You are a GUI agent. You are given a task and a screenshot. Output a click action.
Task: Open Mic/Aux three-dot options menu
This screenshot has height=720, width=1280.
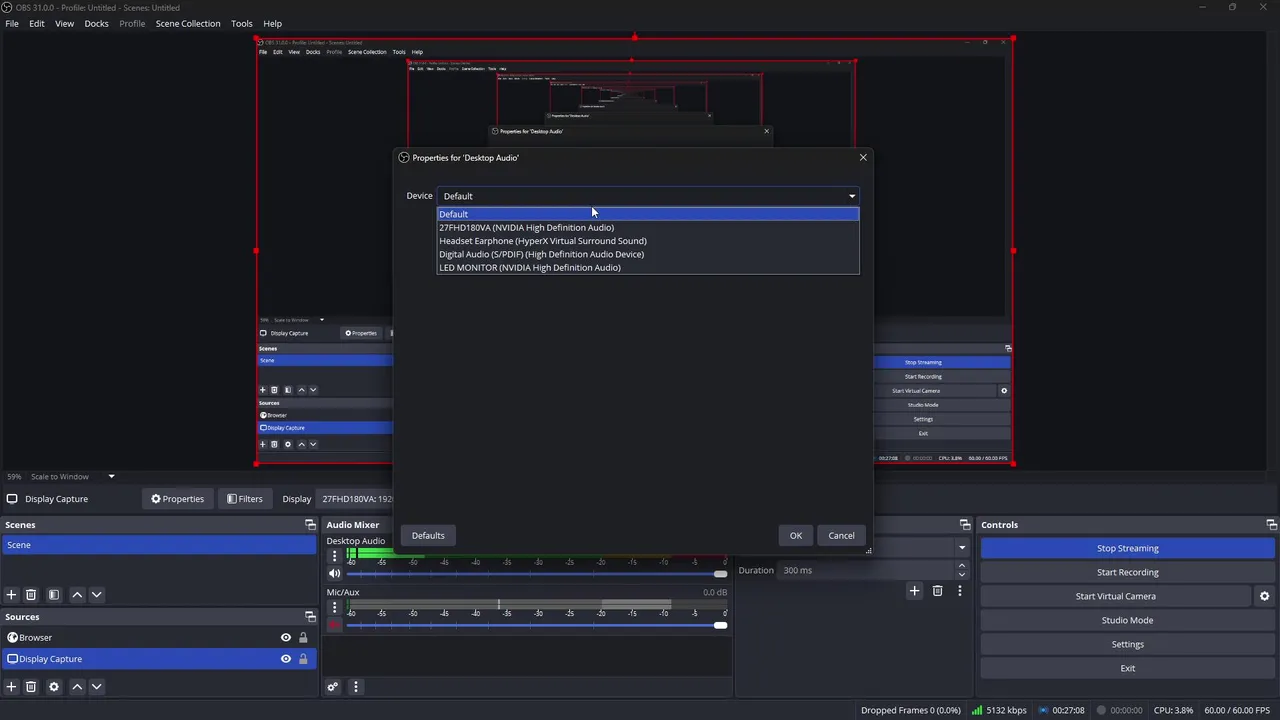pyautogui.click(x=335, y=608)
